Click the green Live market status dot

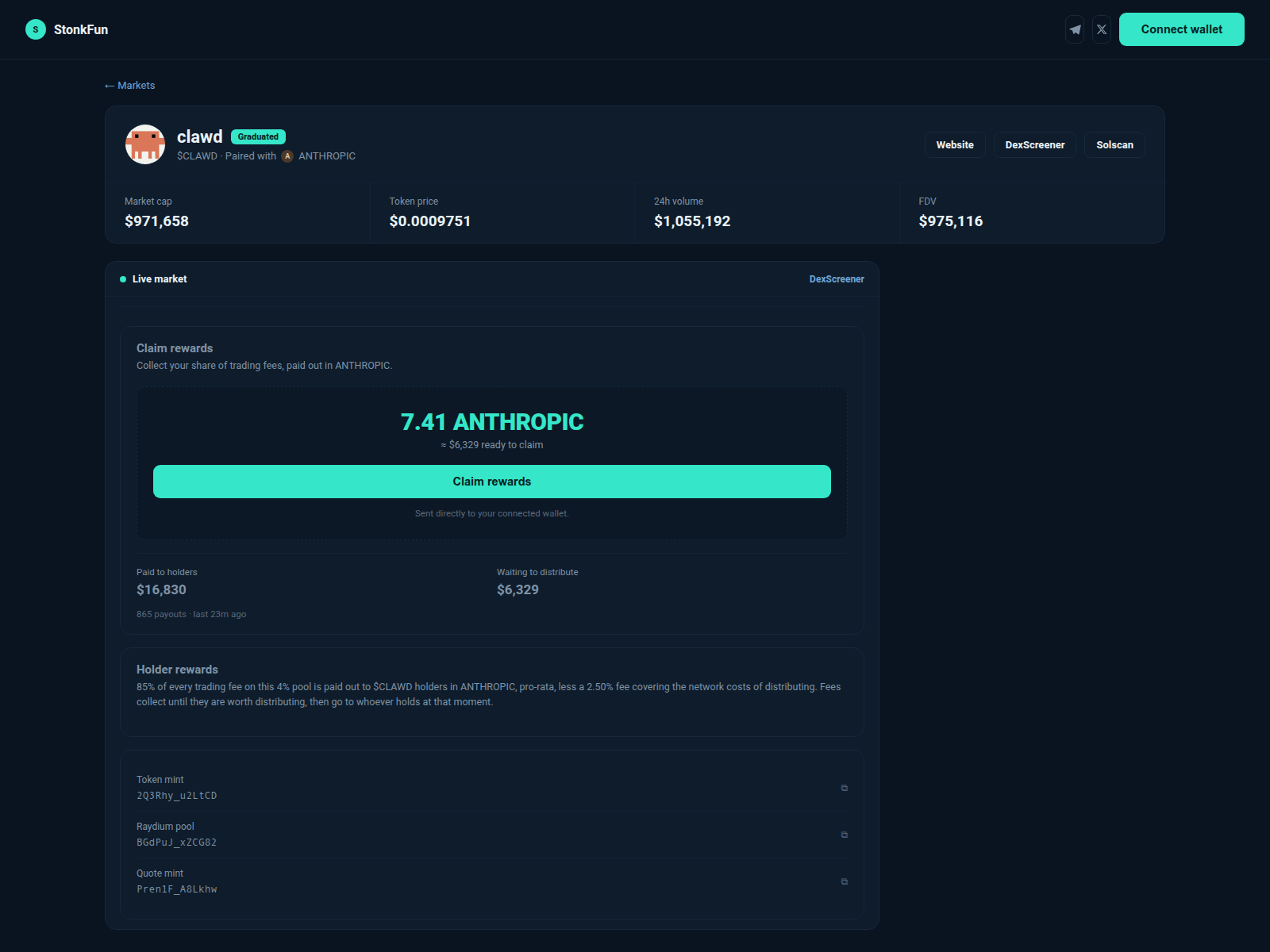click(x=123, y=279)
